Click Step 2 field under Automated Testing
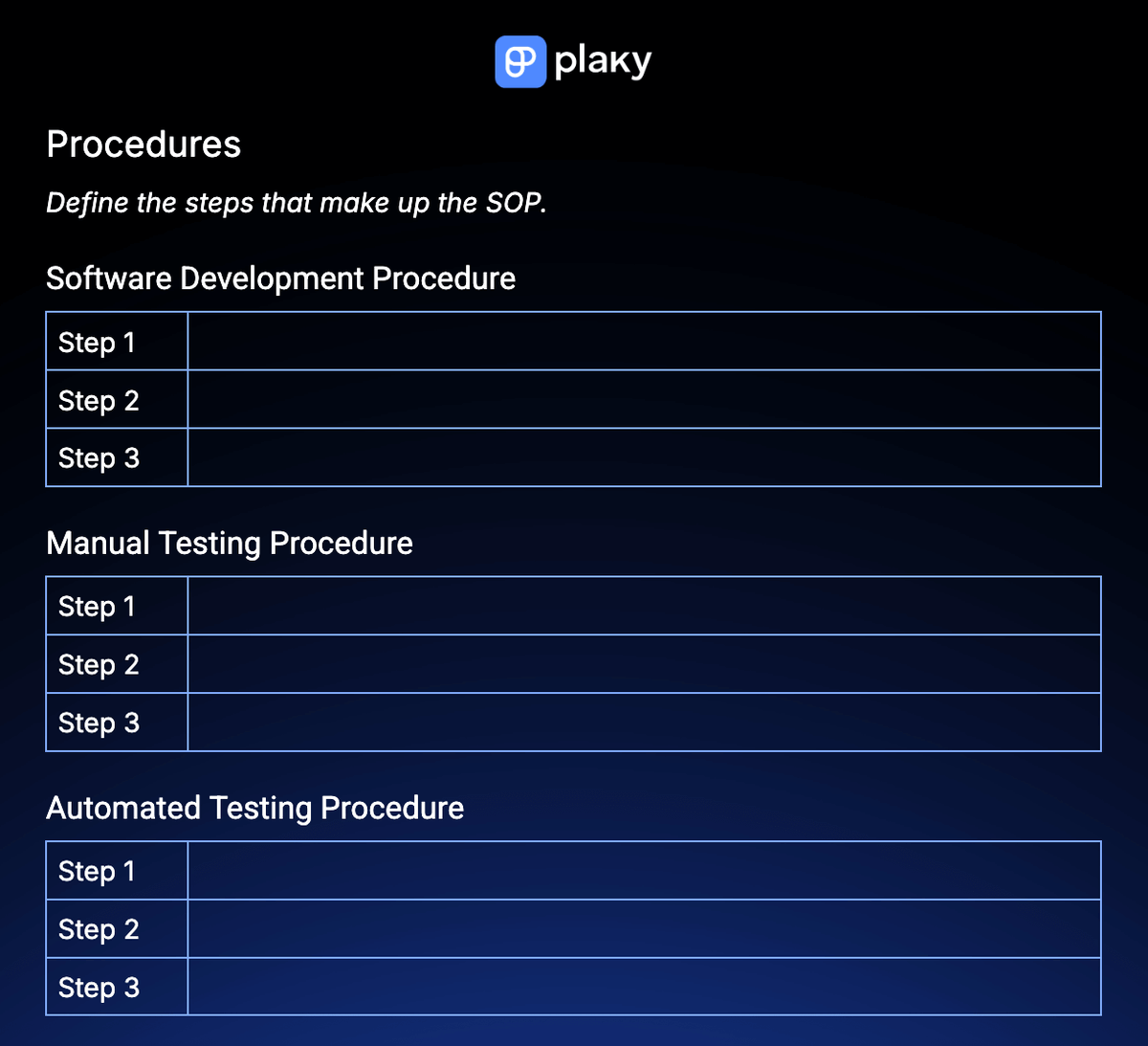 coord(644,929)
